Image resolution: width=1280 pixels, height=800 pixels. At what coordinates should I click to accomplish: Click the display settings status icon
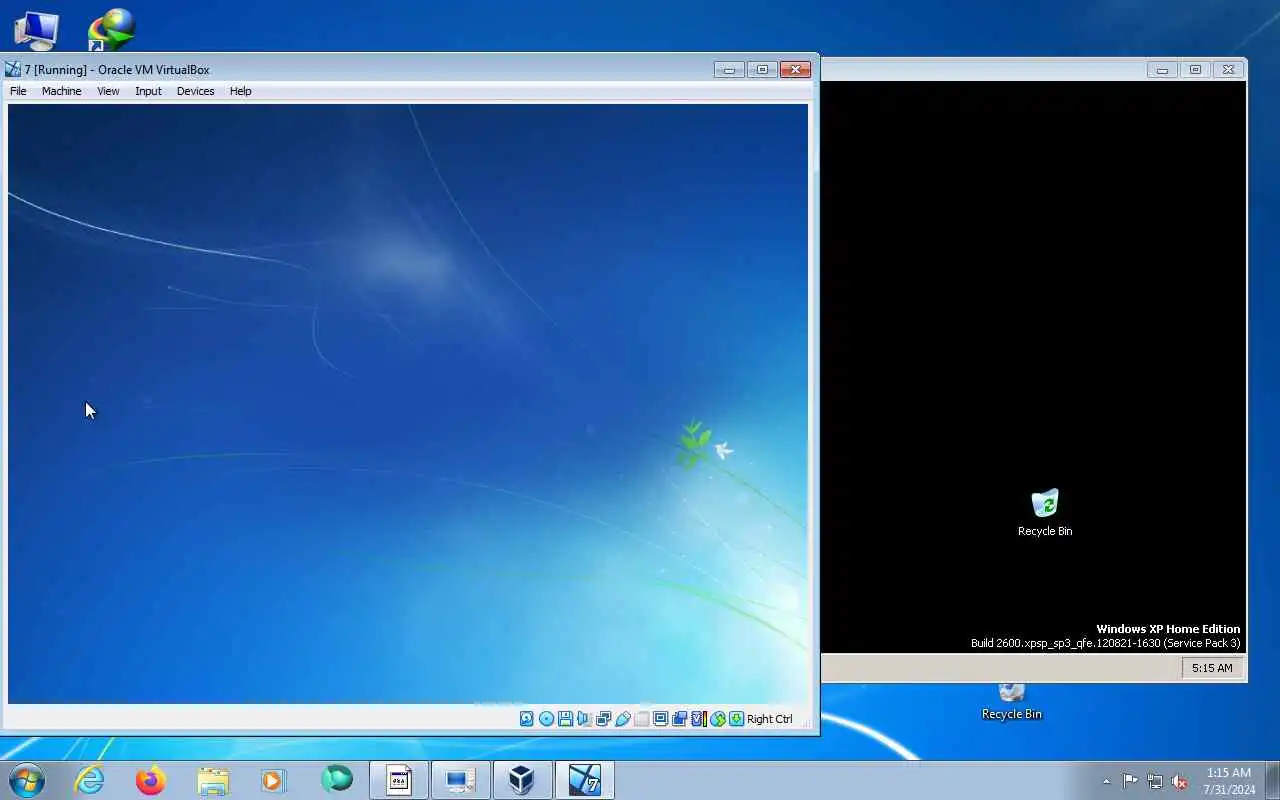point(660,719)
